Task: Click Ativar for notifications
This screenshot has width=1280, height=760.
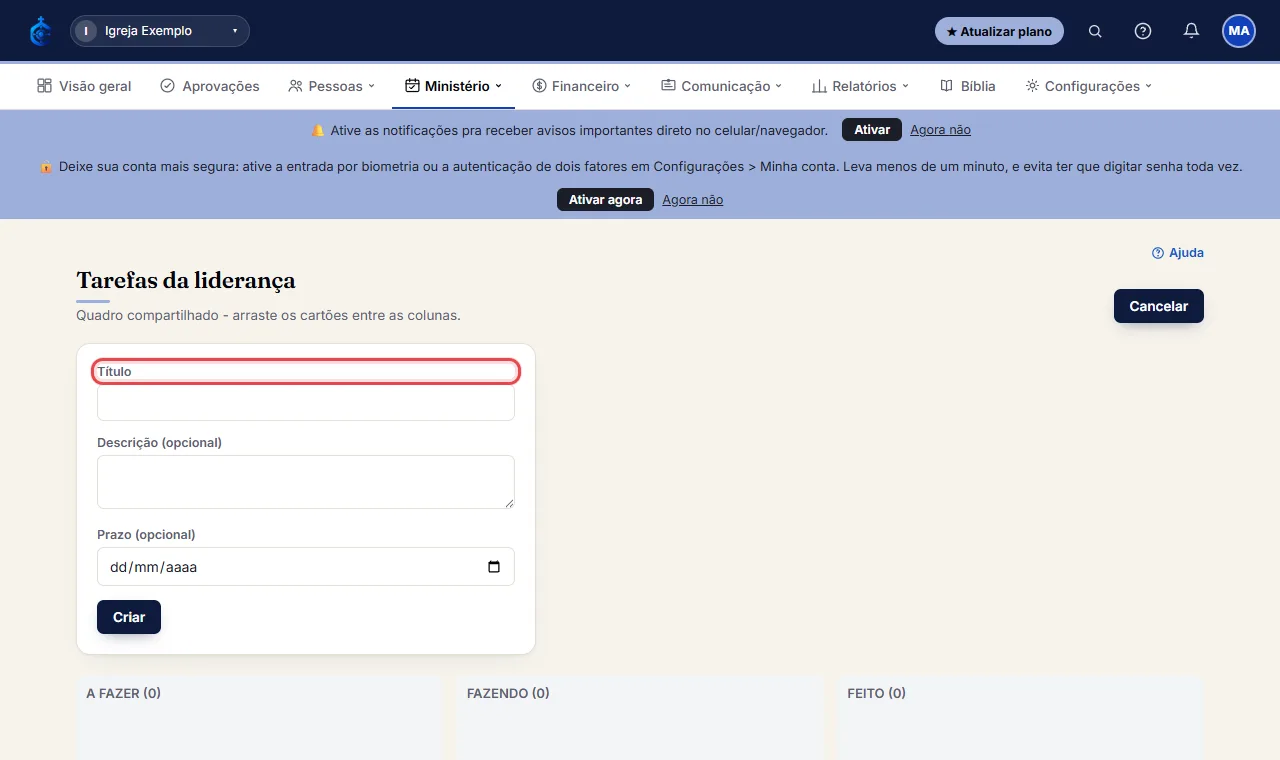Action: pos(872,130)
